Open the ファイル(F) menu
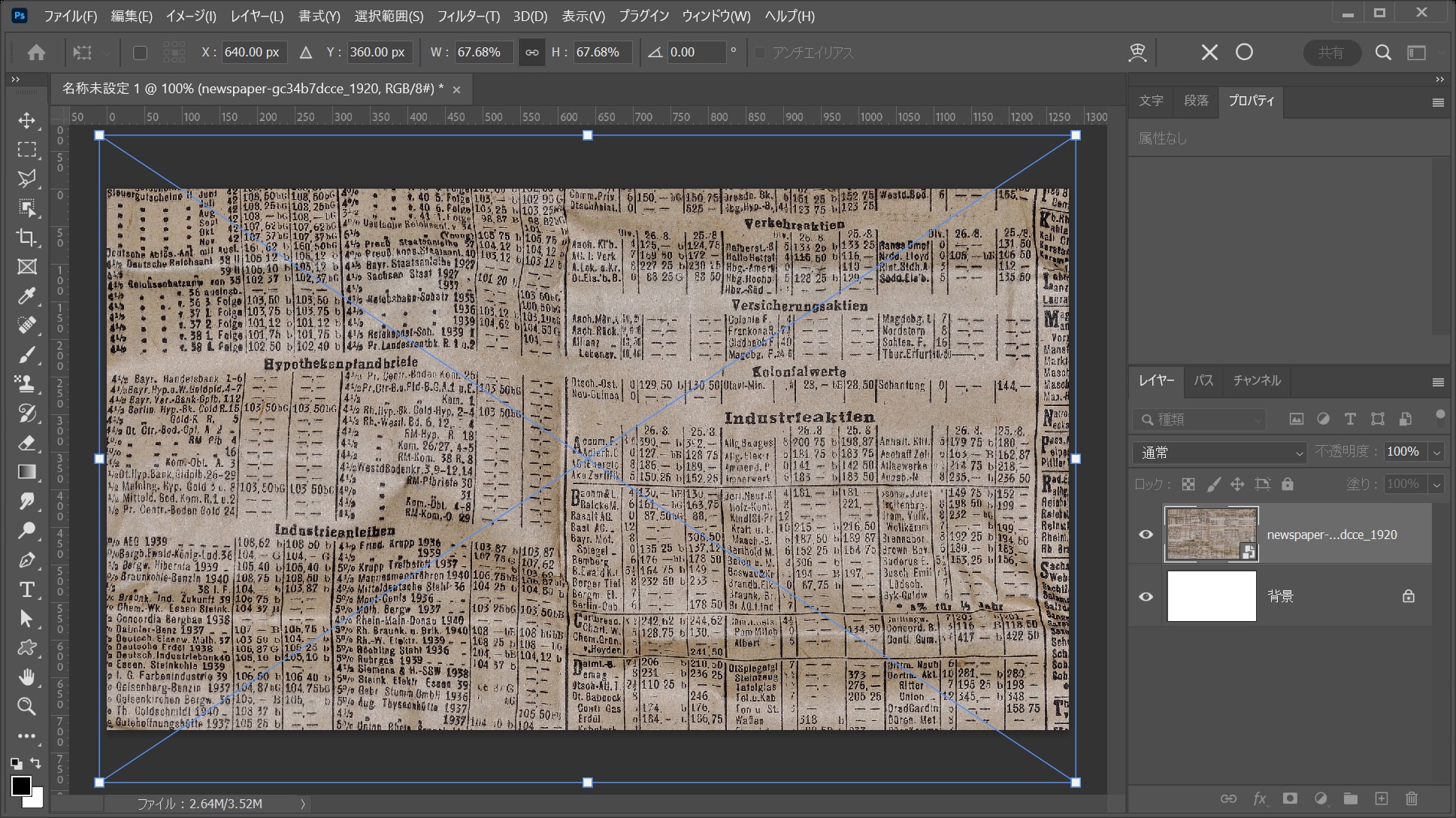This screenshot has width=1456, height=818. pos(71,16)
